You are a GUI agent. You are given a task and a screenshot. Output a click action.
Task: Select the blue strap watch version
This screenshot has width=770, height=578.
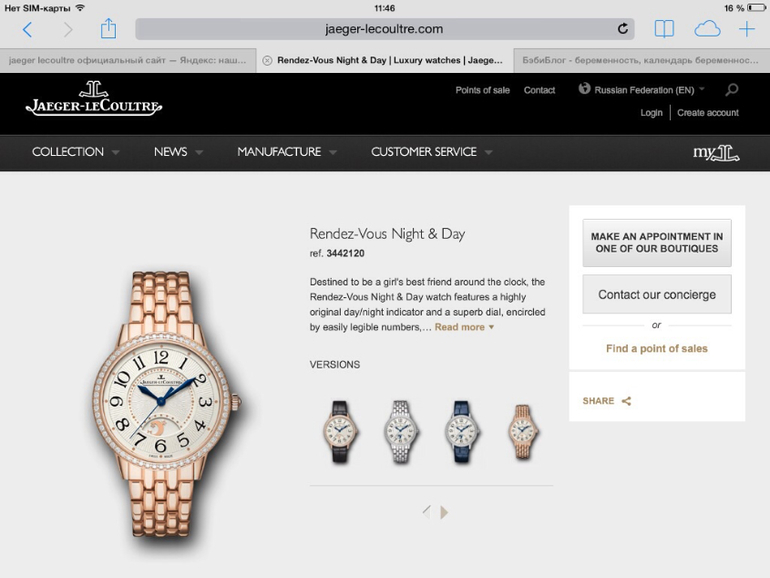click(x=462, y=432)
